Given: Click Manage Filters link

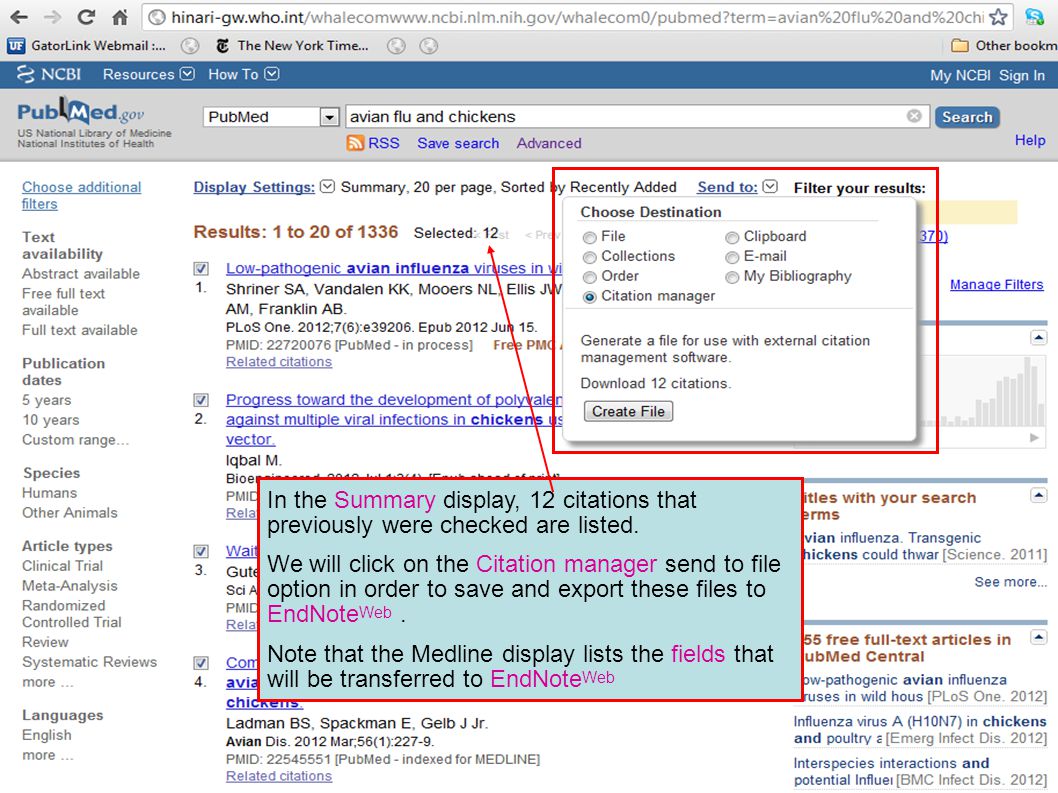Looking at the screenshot, I should (997, 285).
